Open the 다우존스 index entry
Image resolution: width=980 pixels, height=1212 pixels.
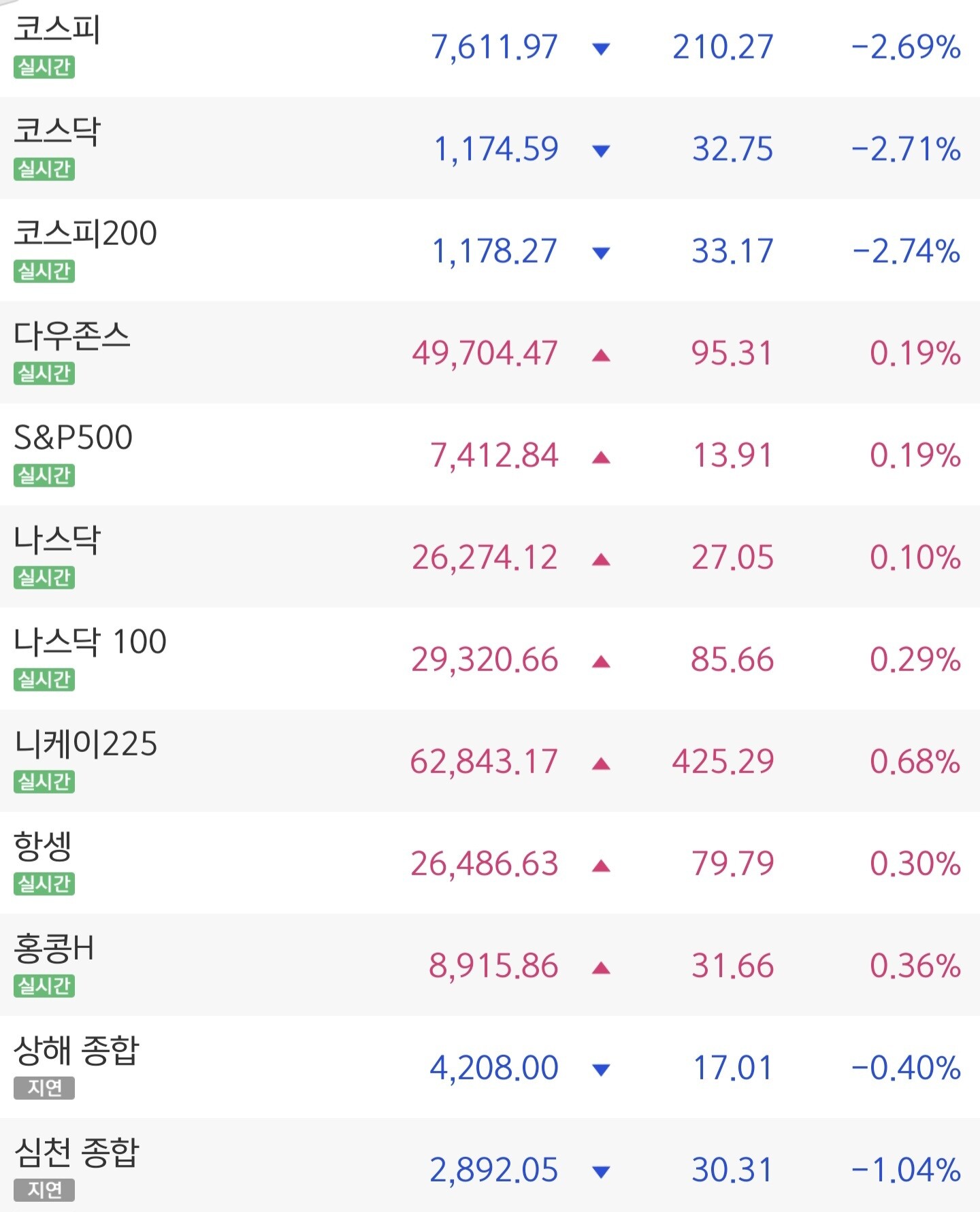pyautogui.click(x=490, y=352)
